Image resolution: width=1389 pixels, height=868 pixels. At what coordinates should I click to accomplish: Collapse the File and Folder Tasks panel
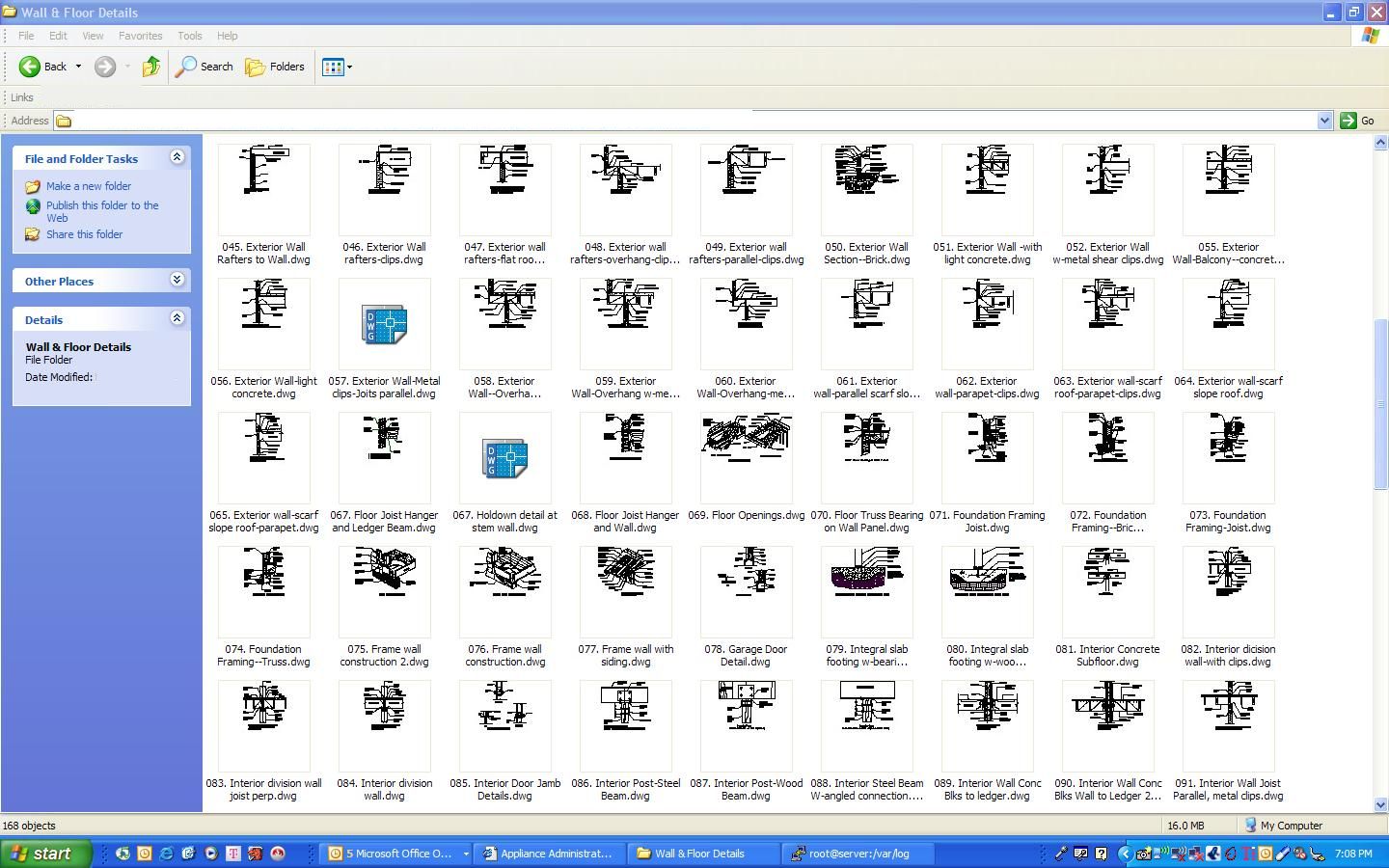coord(177,157)
